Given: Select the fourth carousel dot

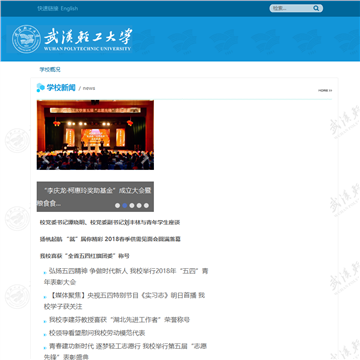Looking at the screenshot, I should click(139, 205).
